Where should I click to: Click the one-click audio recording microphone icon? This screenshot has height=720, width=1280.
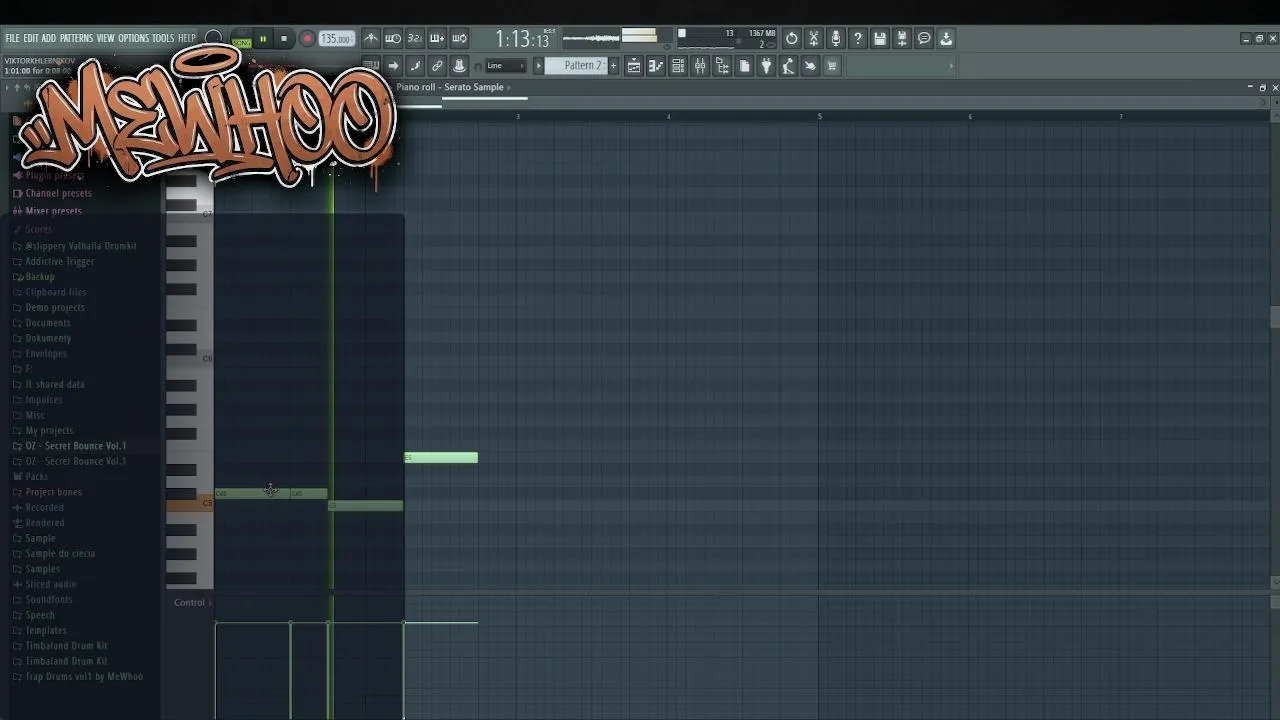836,39
